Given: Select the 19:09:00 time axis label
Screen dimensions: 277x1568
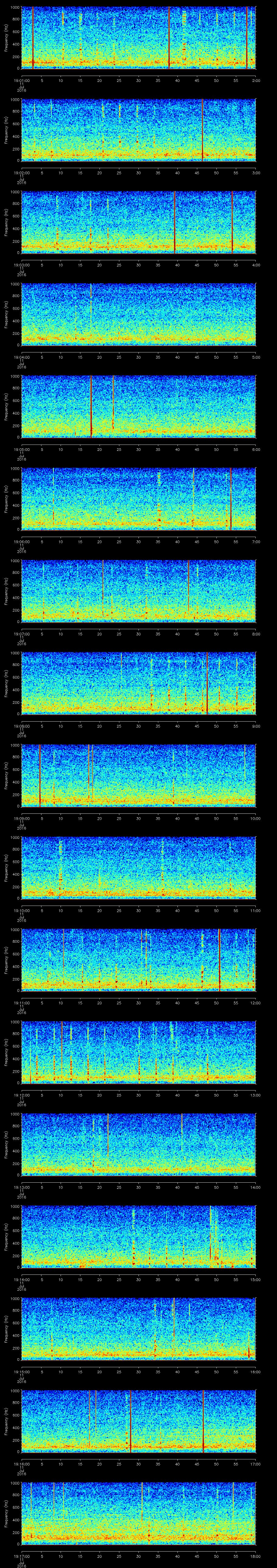Looking at the screenshot, I should point(21,818).
